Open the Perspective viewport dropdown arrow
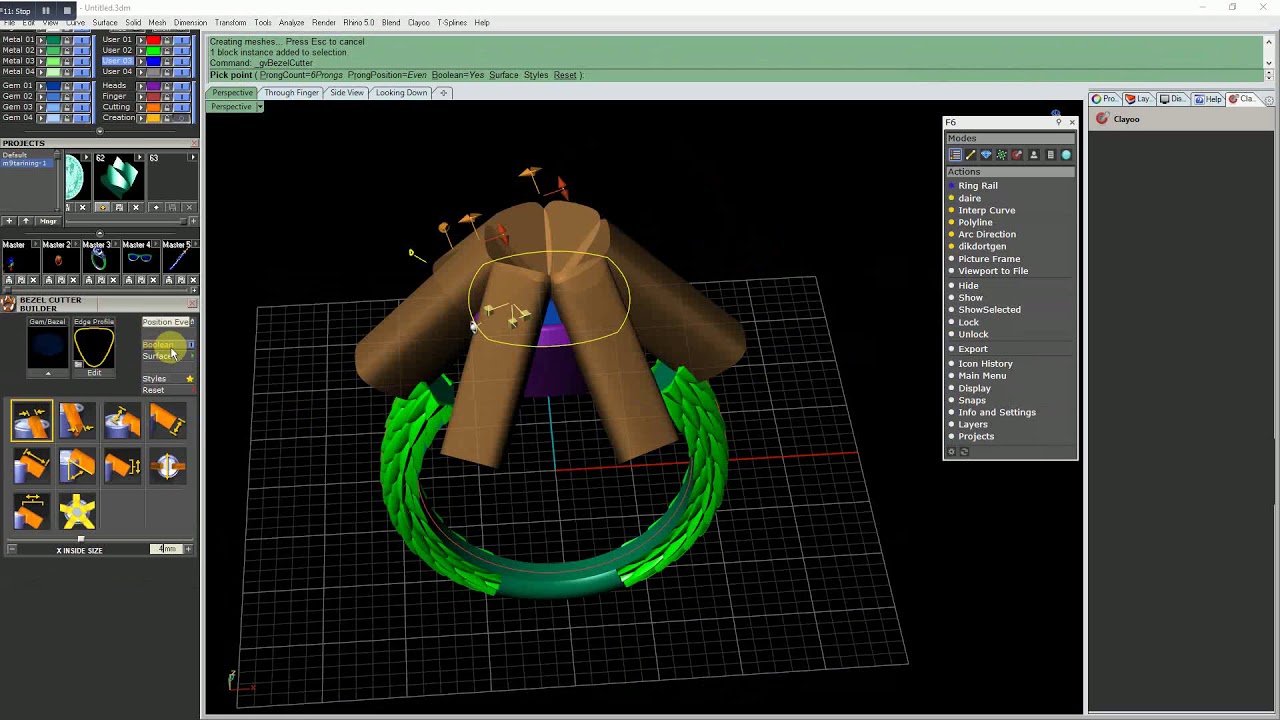This screenshot has width=1280, height=720. click(259, 106)
